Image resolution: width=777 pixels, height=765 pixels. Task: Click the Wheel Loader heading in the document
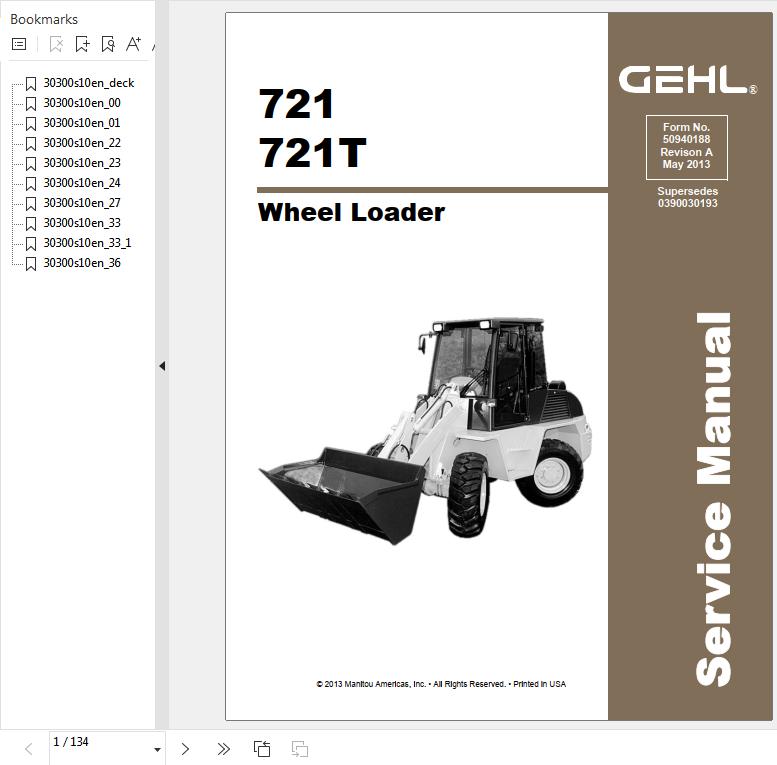point(351,213)
